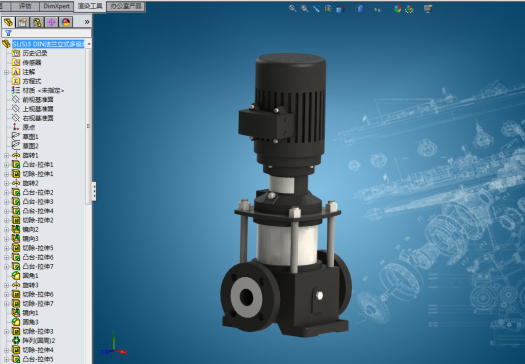Select the 凸台-拉伸3 feature
Screen dimensions: 525x364
coord(38,202)
